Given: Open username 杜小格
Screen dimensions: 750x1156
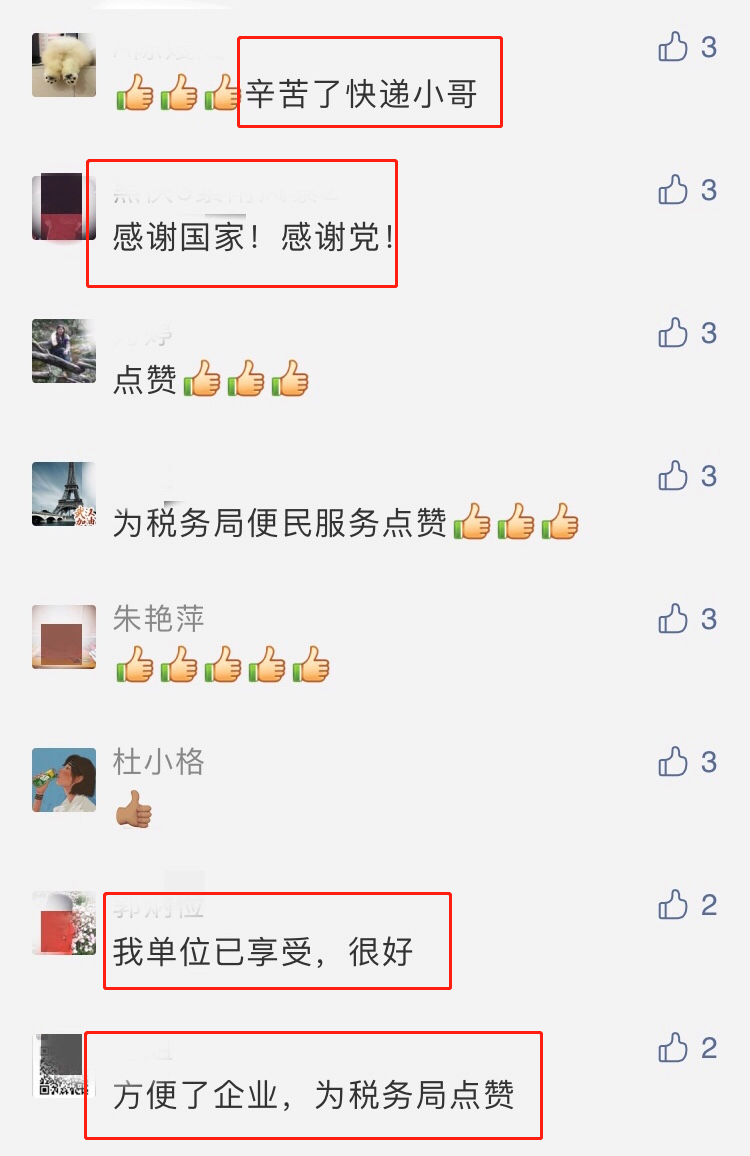Looking at the screenshot, I should [159, 762].
